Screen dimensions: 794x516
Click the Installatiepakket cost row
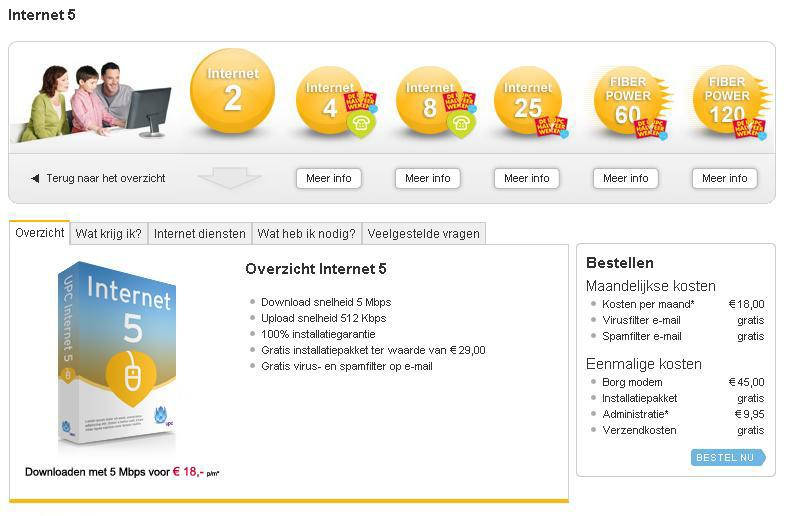tap(678, 398)
